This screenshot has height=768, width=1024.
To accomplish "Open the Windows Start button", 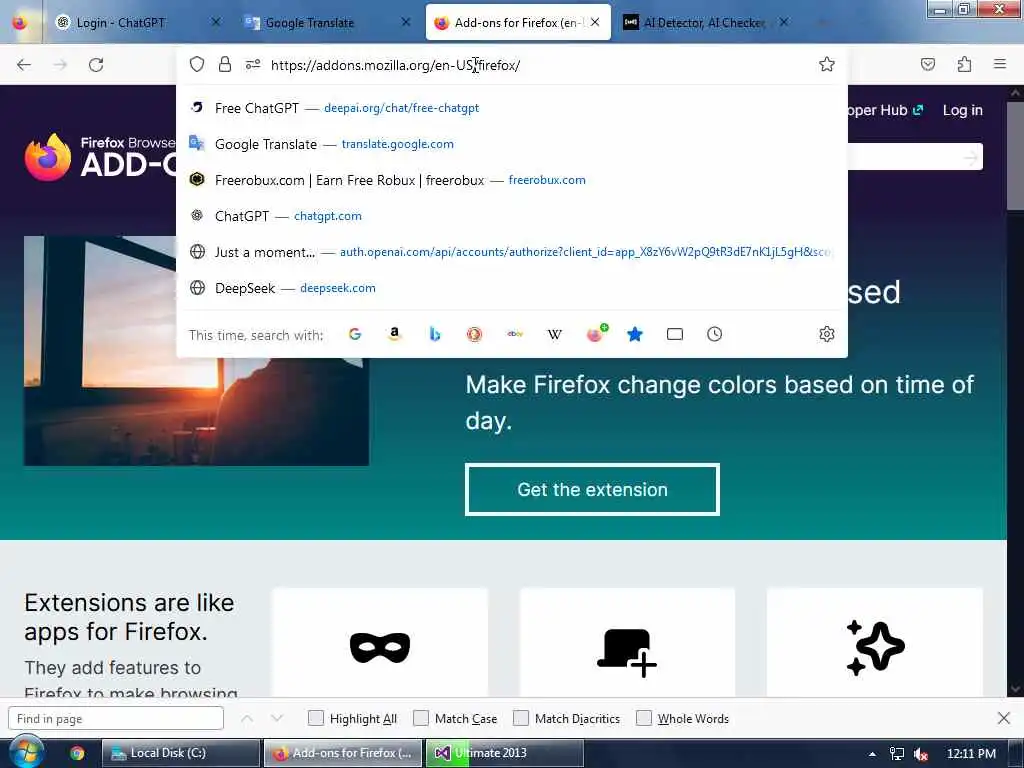I will (26, 752).
